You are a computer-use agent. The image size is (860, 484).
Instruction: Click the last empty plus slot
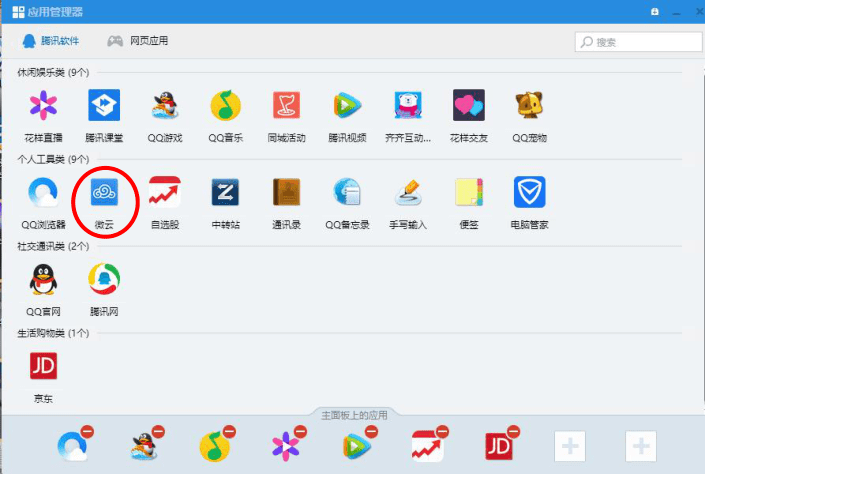(641, 446)
